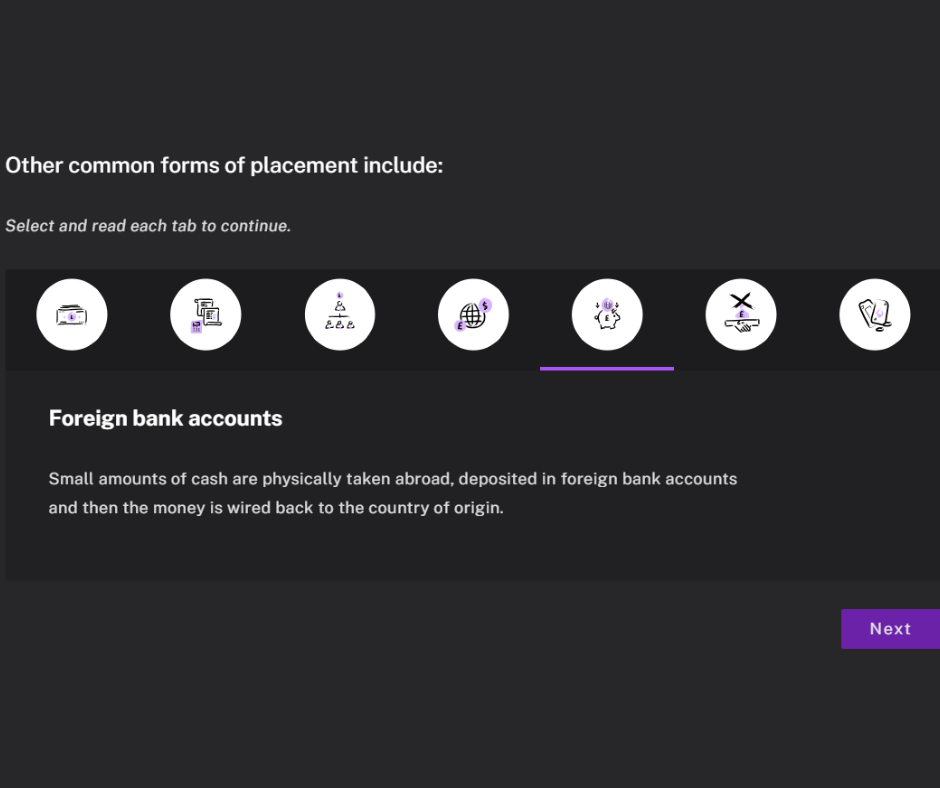Click the Next button
Viewport: 940px width, 788px height.
click(x=890, y=629)
